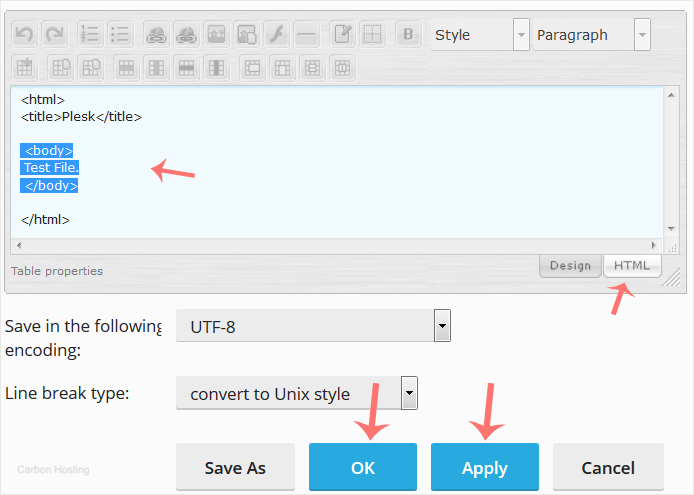
Task: Toggle Bold formatting button
Action: [408, 34]
